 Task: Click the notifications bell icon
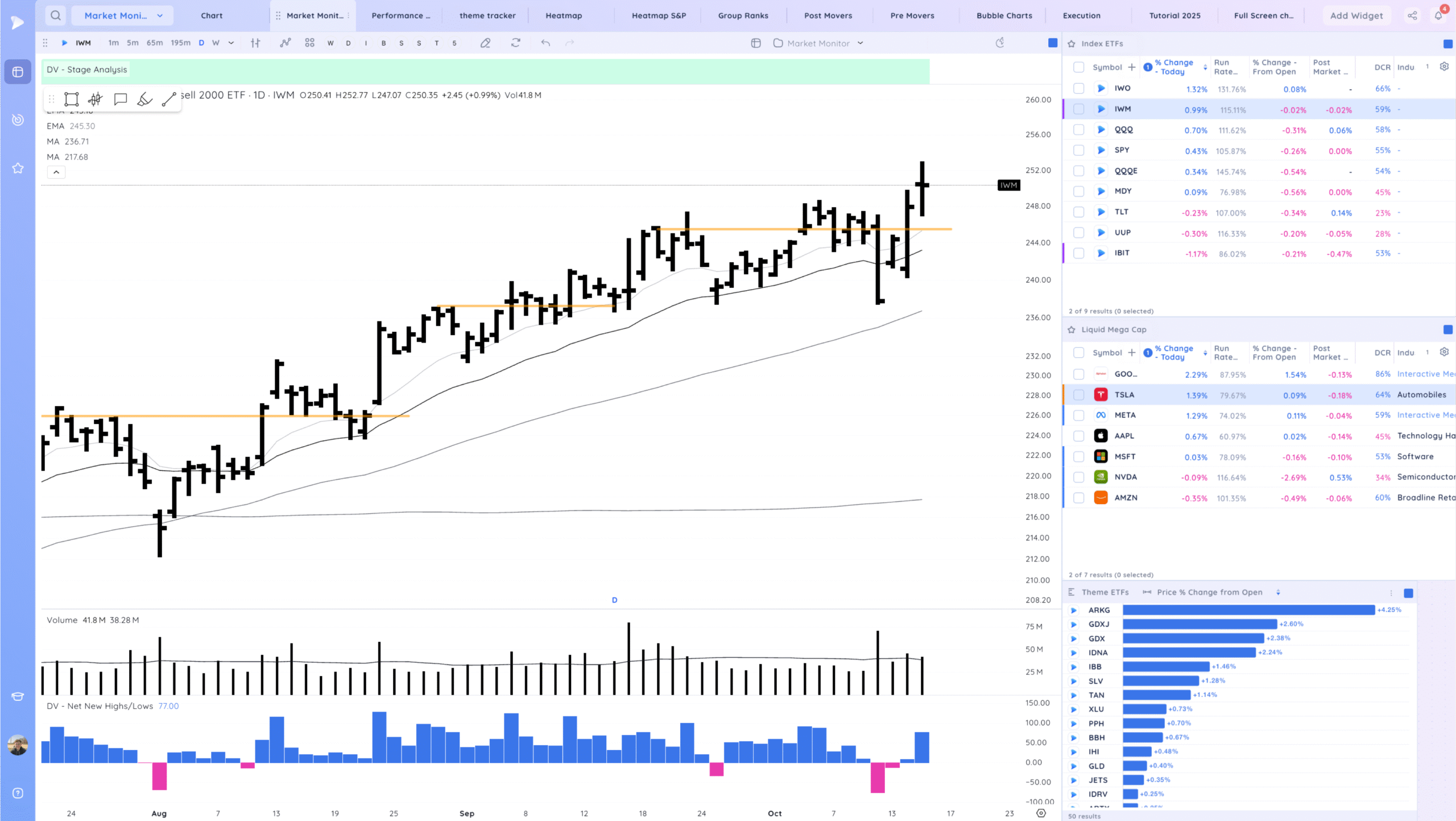click(1438, 15)
